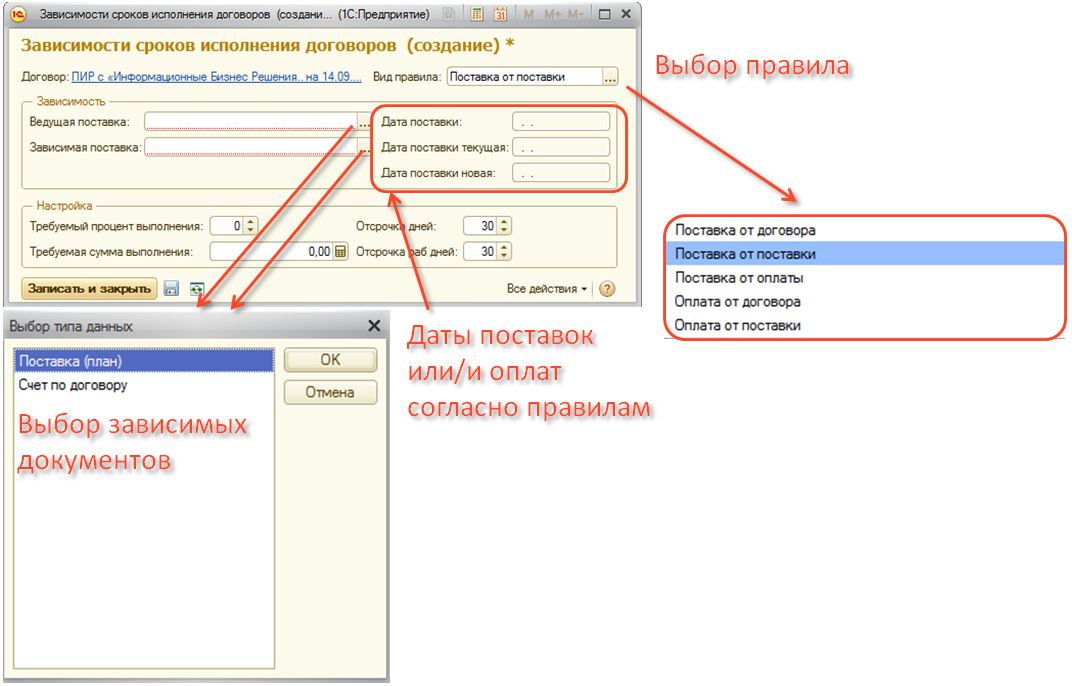
Task: Click calculator icon in Требуемая сумма field
Action: click(340, 252)
